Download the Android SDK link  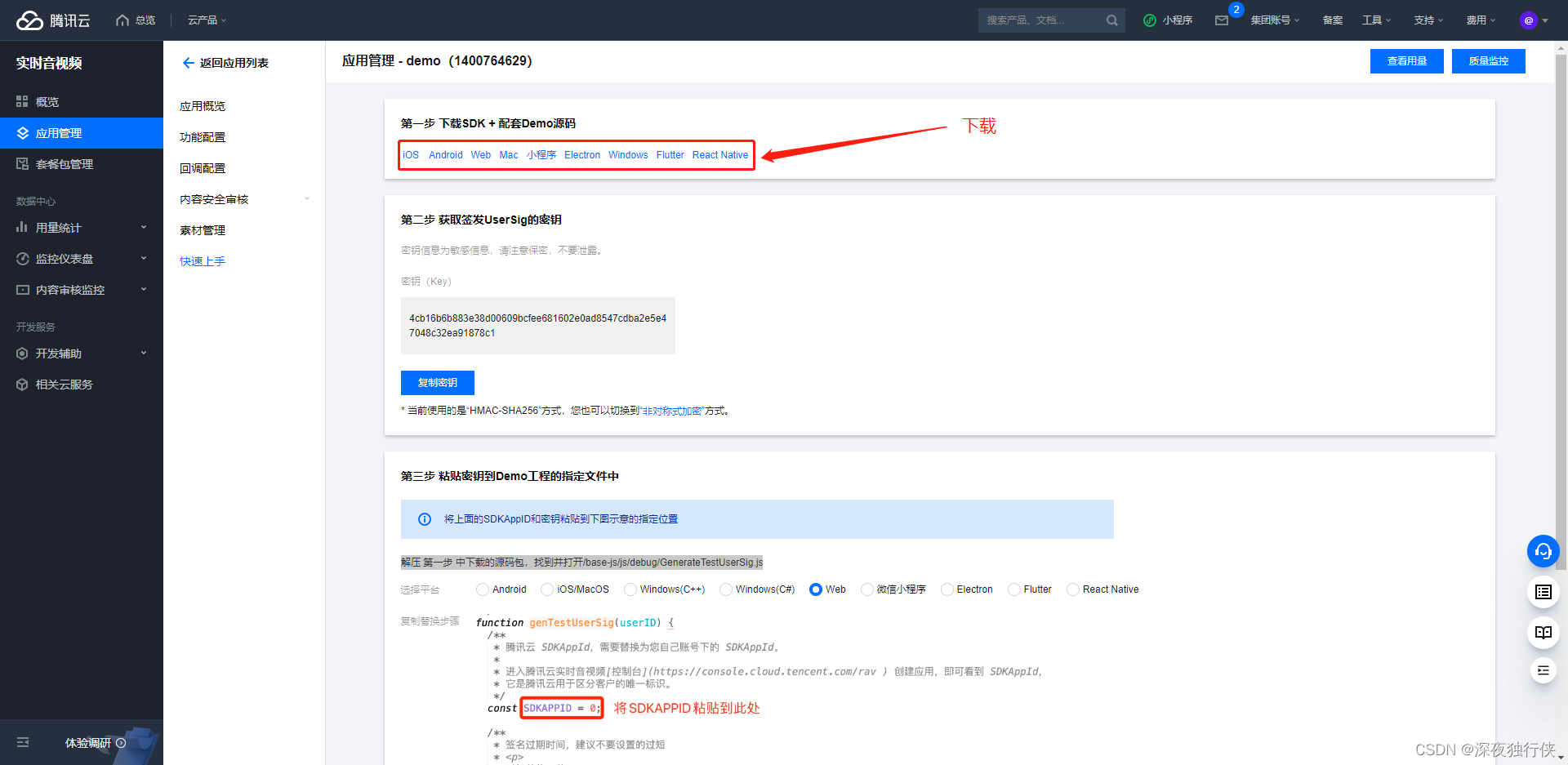click(445, 155)
